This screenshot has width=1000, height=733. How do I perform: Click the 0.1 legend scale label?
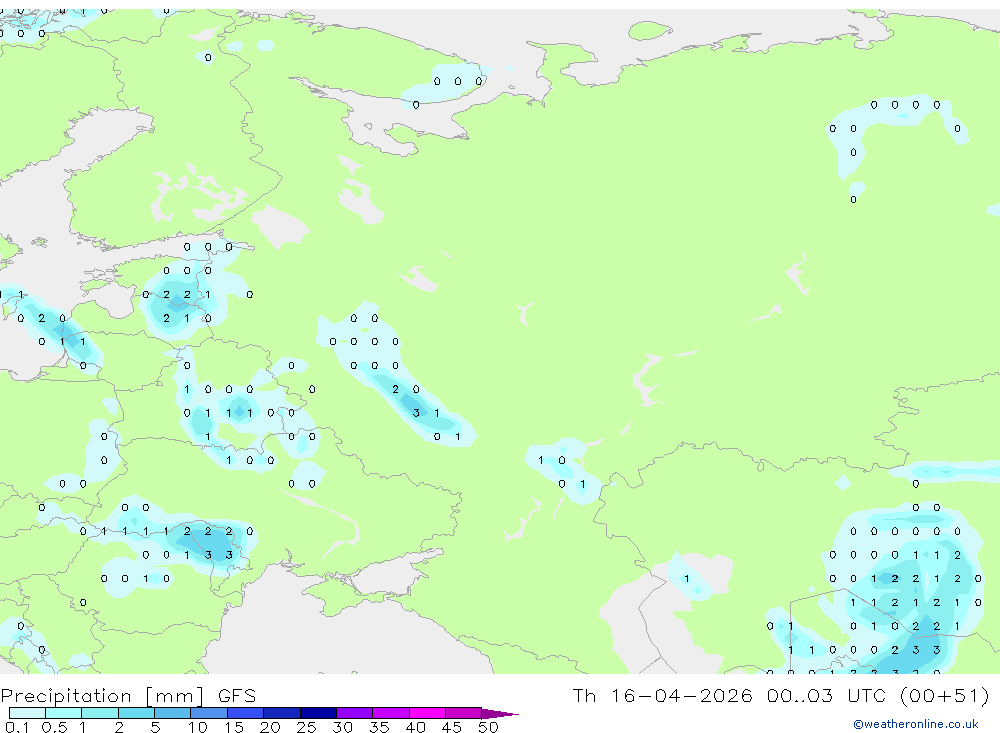coord(17,727)
